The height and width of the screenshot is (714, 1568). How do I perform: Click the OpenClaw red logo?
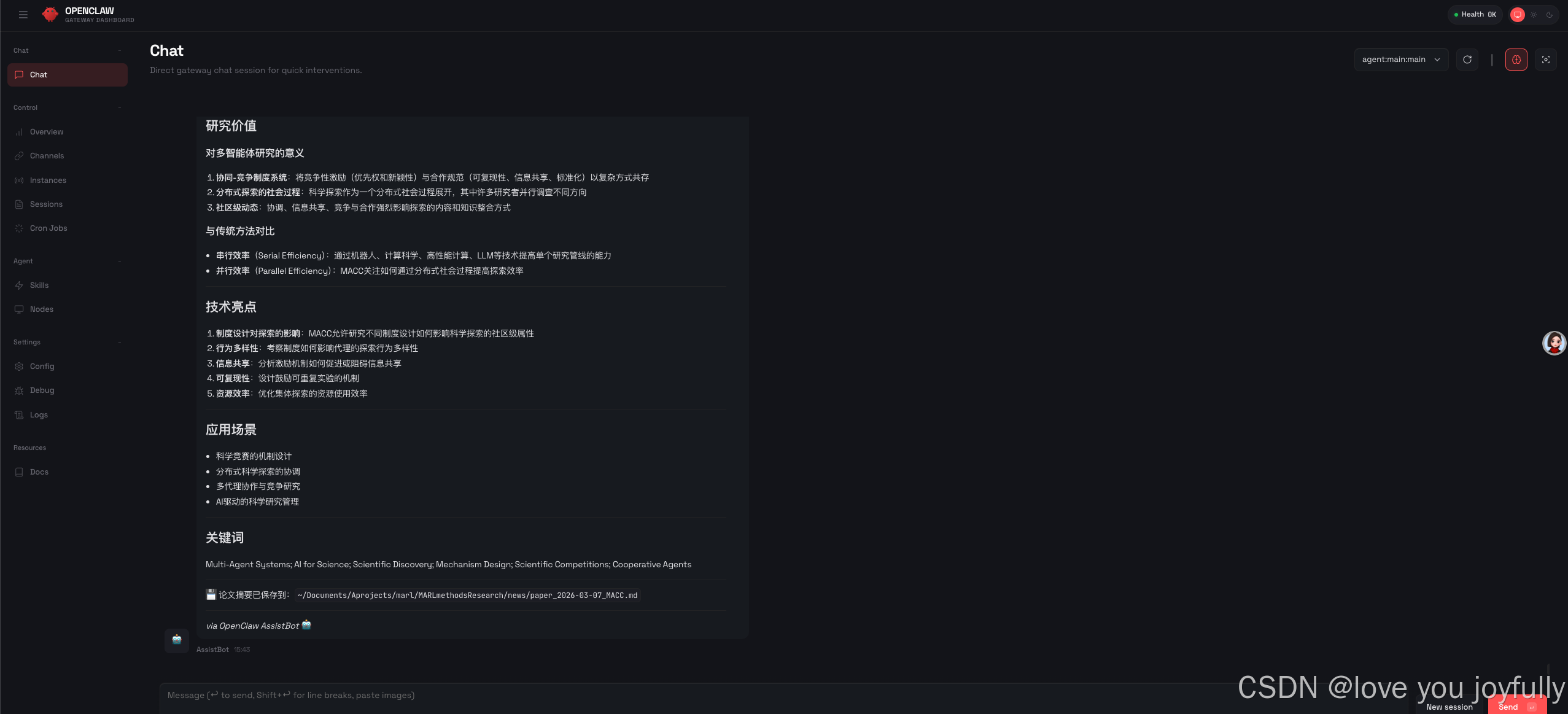click(50, 15)
